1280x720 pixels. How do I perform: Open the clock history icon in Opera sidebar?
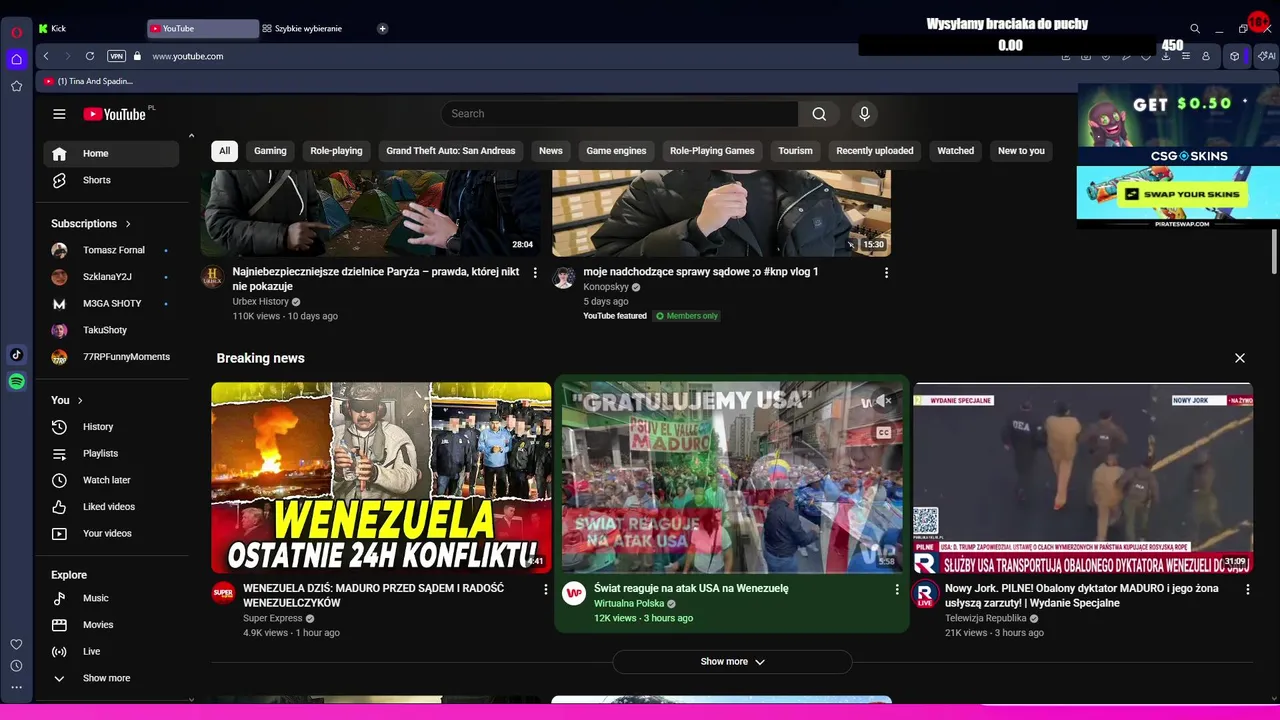point(17,666)
